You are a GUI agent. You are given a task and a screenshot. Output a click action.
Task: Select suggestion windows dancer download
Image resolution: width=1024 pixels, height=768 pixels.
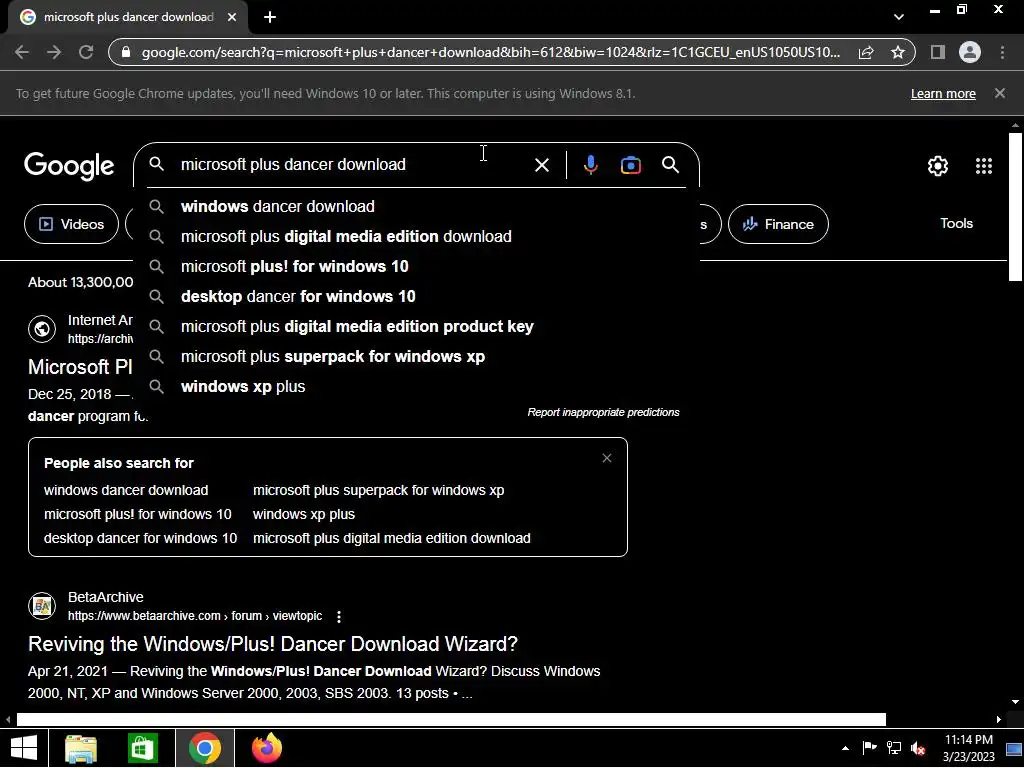click(x=416, y=206)
